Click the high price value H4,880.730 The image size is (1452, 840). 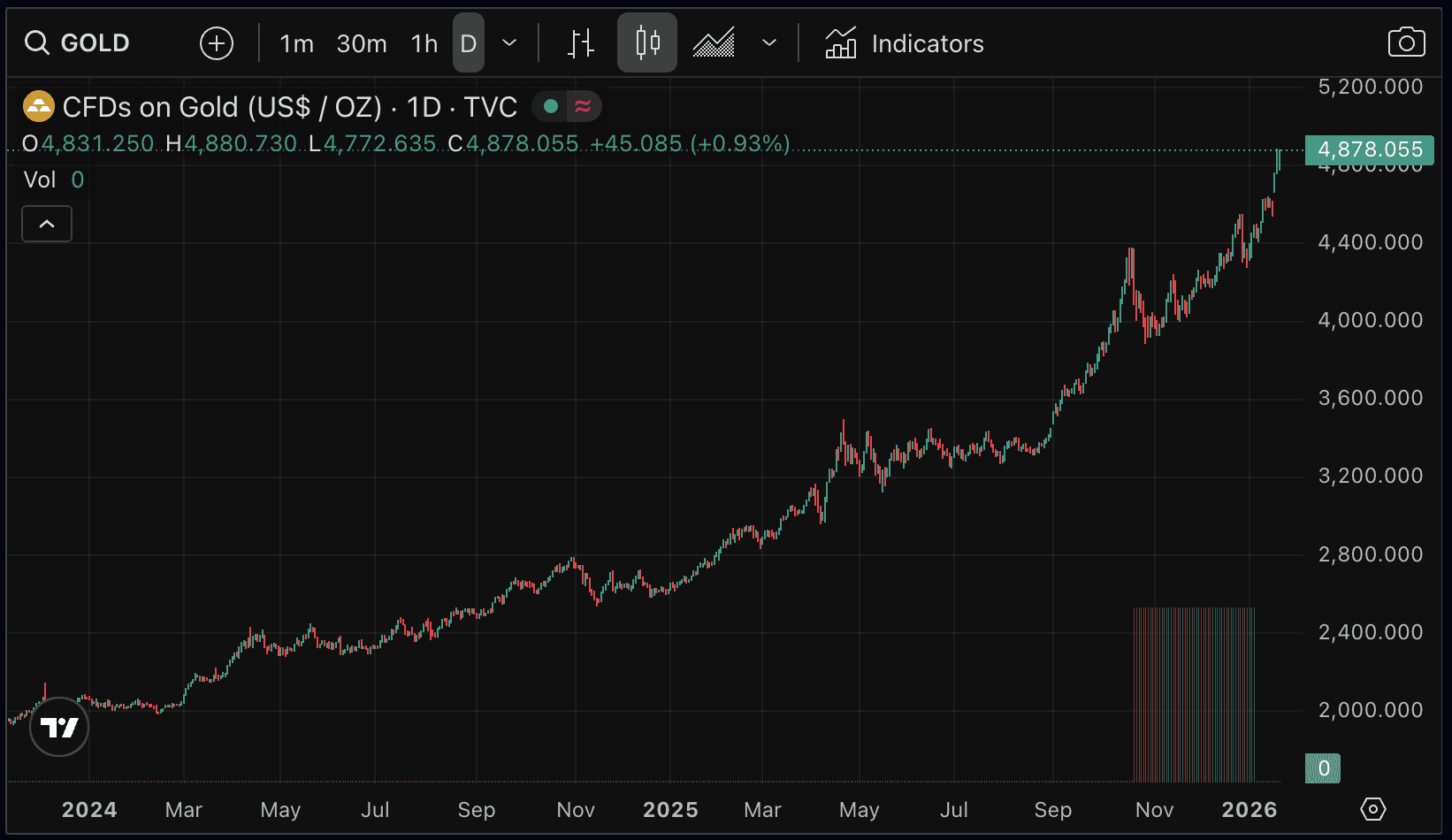coord(232,143)
